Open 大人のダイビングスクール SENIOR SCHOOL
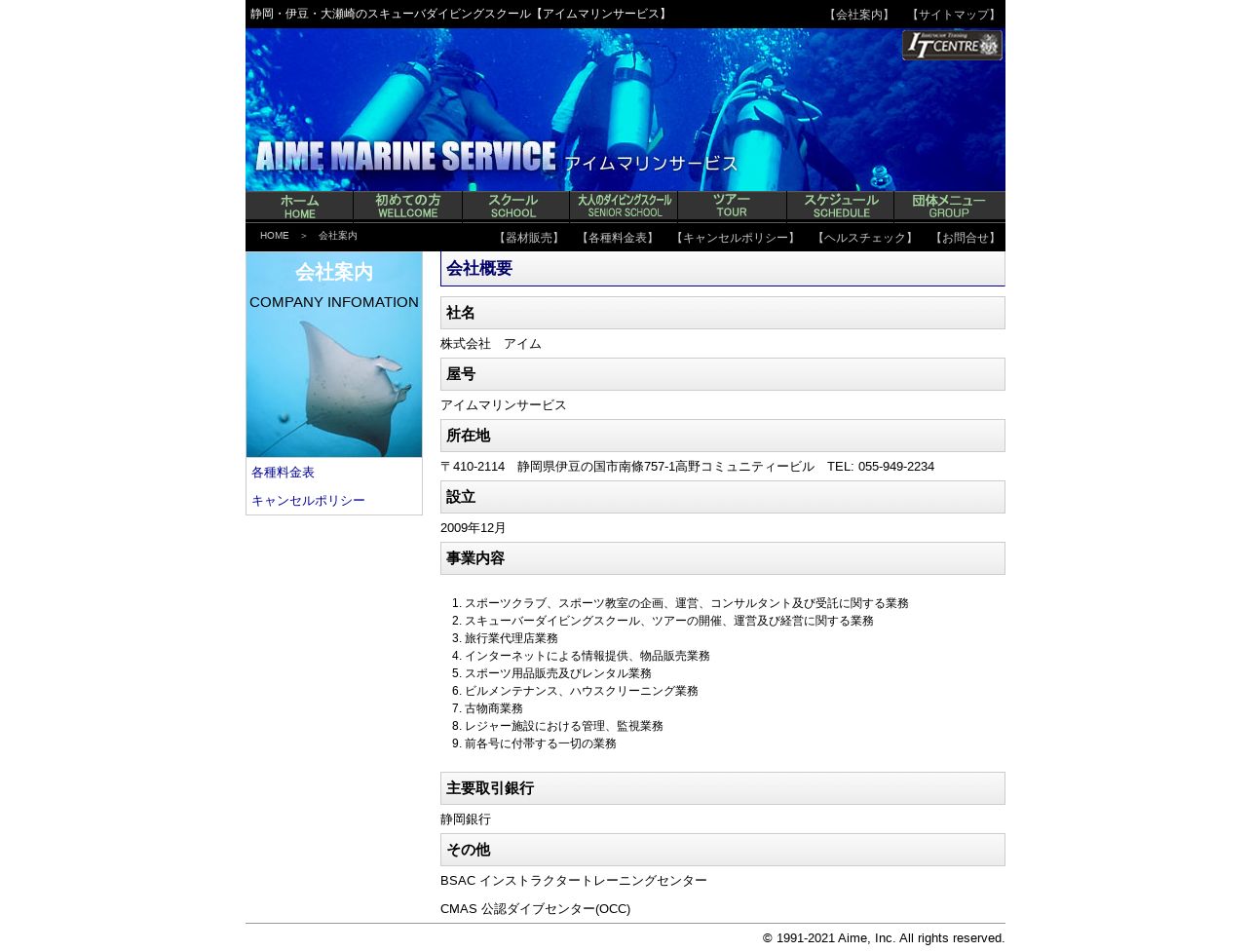This screenshot has height=952, width=1251. (x=624, y=207)
